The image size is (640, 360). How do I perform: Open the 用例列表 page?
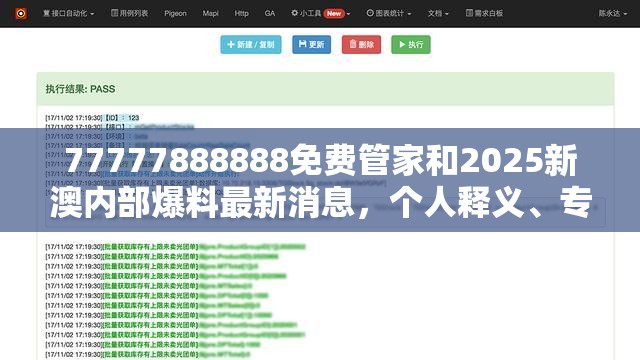click(129, 13)
